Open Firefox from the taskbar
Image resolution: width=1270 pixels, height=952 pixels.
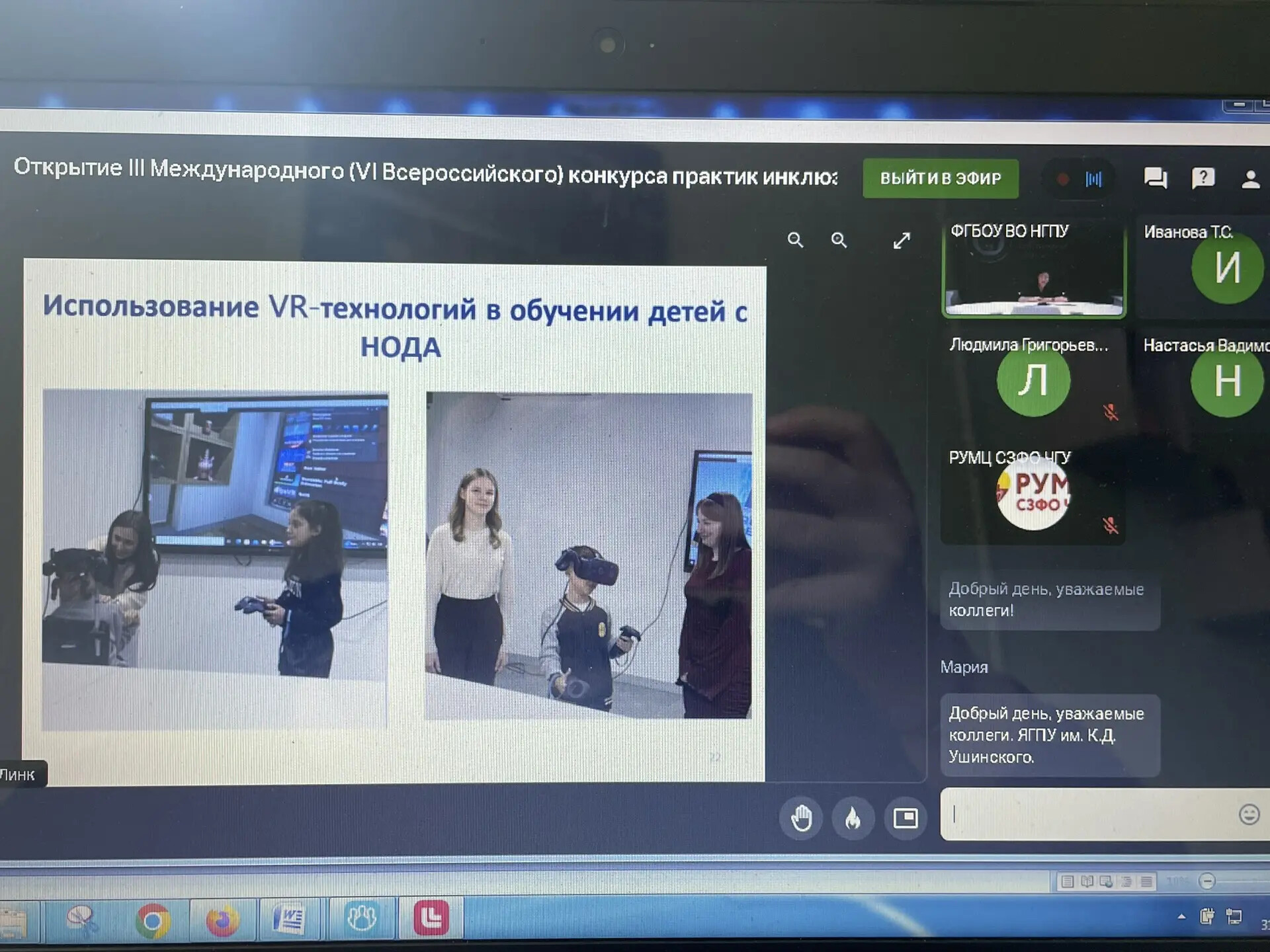pos(222,920)
